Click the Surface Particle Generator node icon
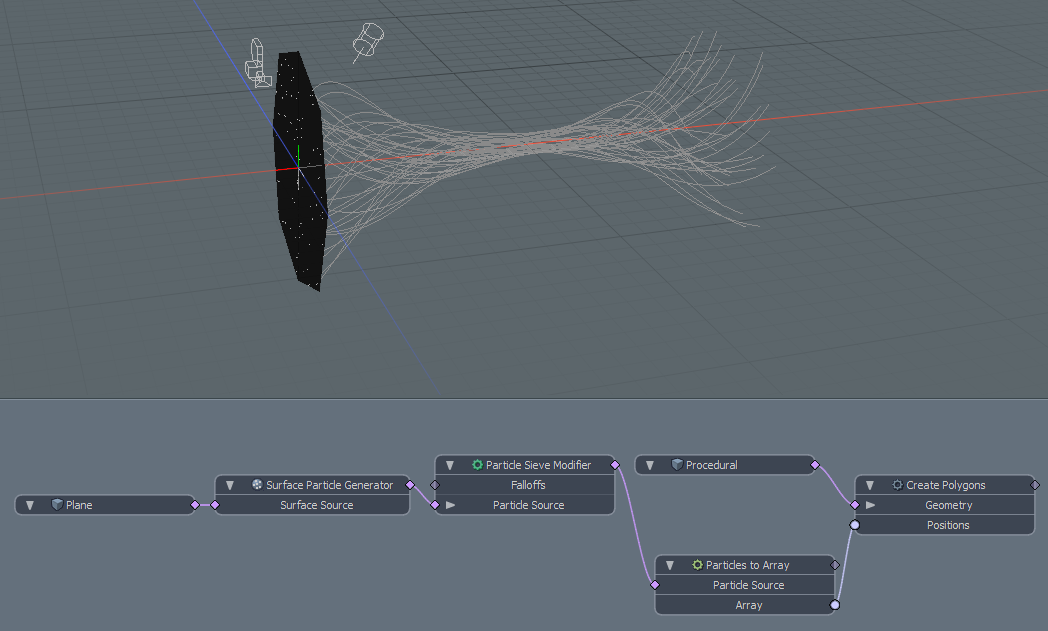 click(257, 485)
